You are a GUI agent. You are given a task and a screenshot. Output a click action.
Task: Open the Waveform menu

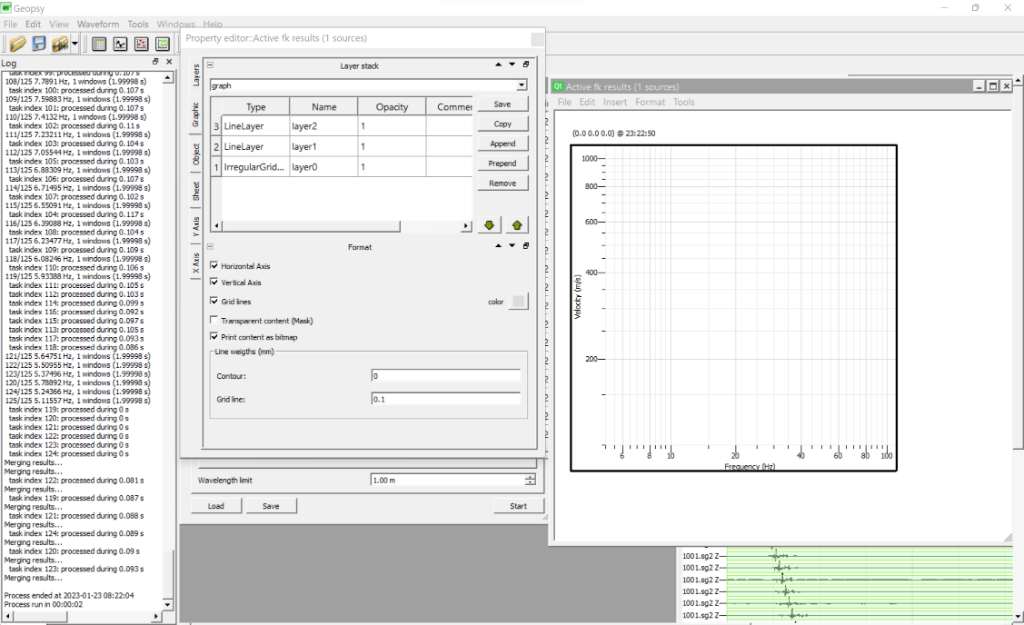[99, 22]
